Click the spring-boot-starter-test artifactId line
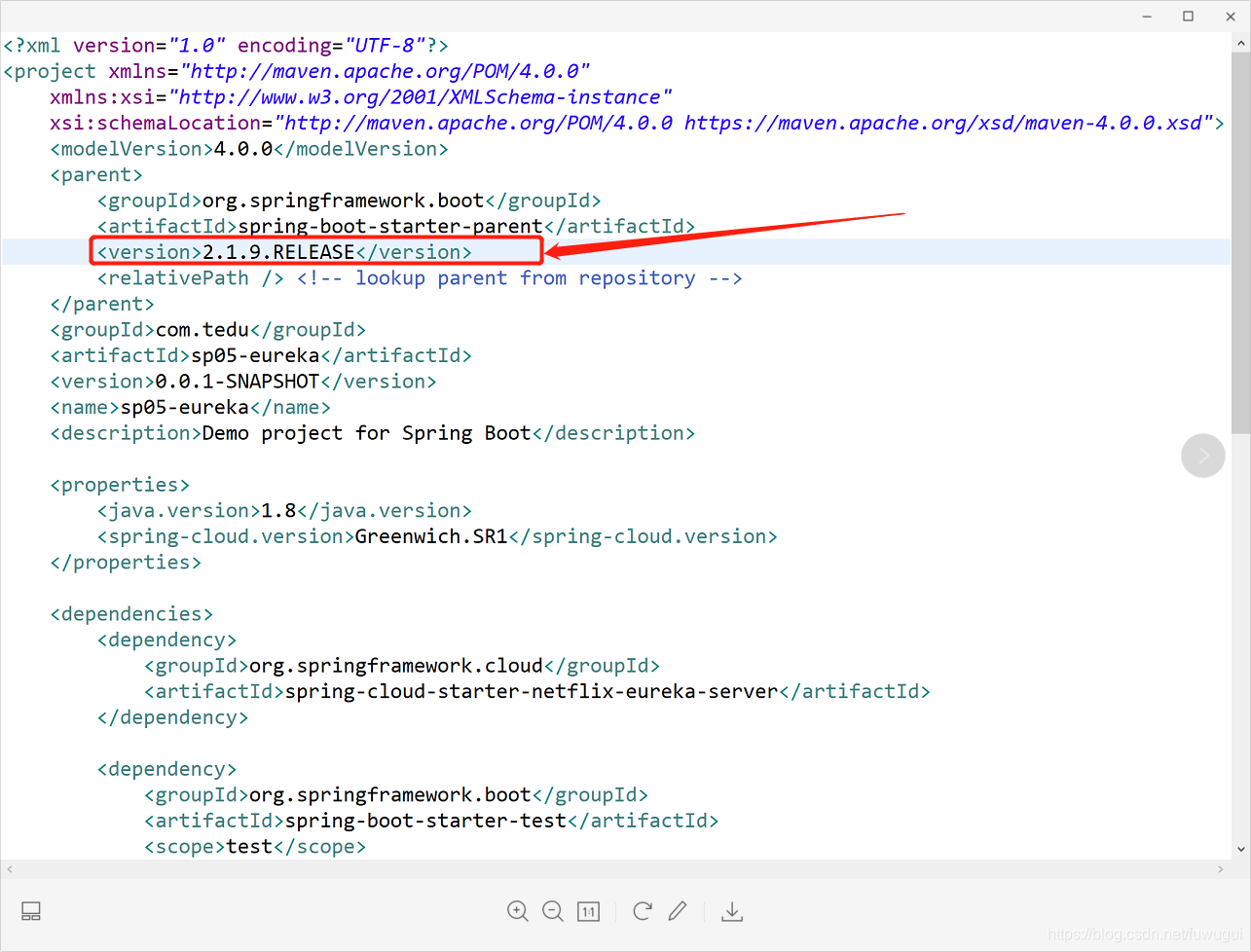 click(x=431, y=821)
